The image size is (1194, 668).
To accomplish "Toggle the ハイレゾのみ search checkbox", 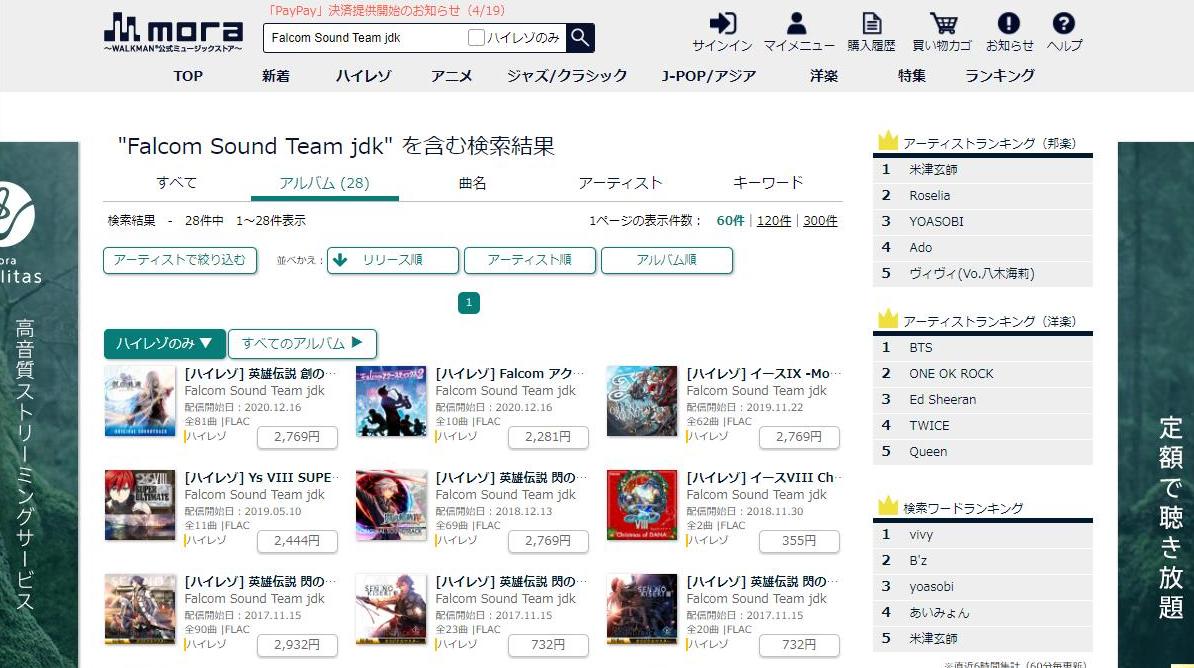I will tap(476, 37).
